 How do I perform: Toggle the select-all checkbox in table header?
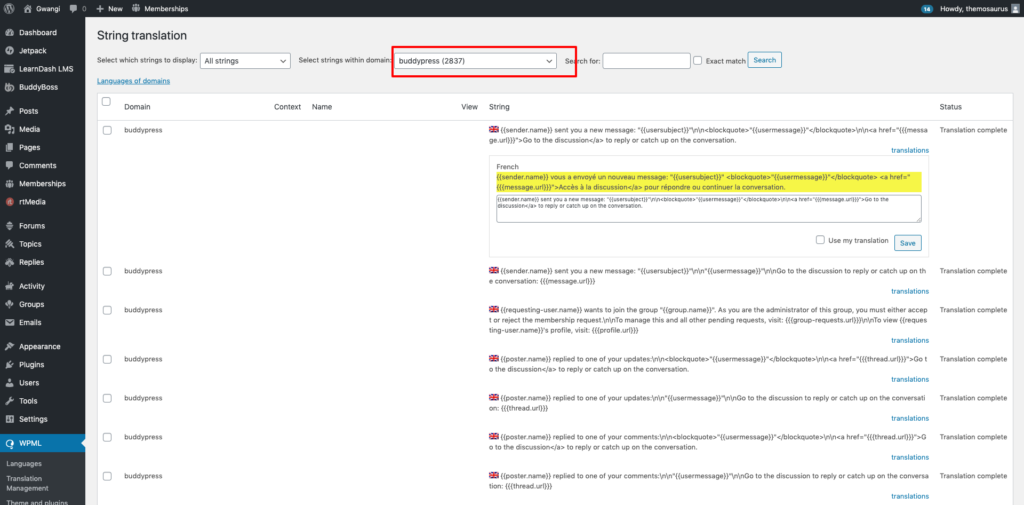pos(106,101)
